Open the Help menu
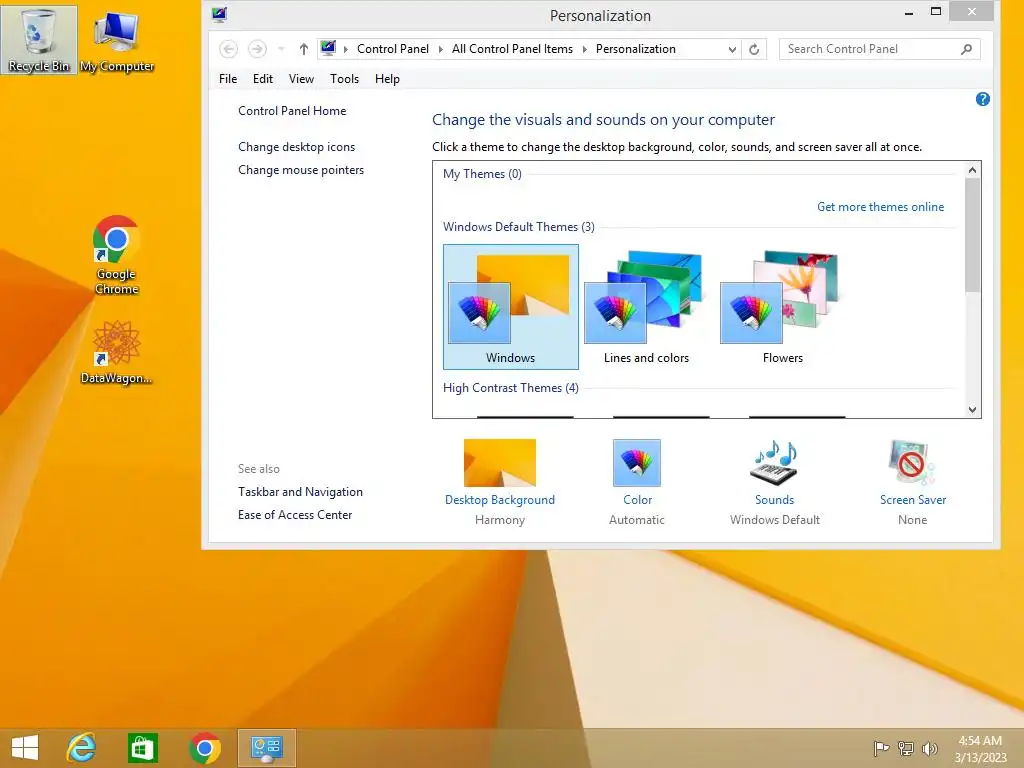 point(387,79)
